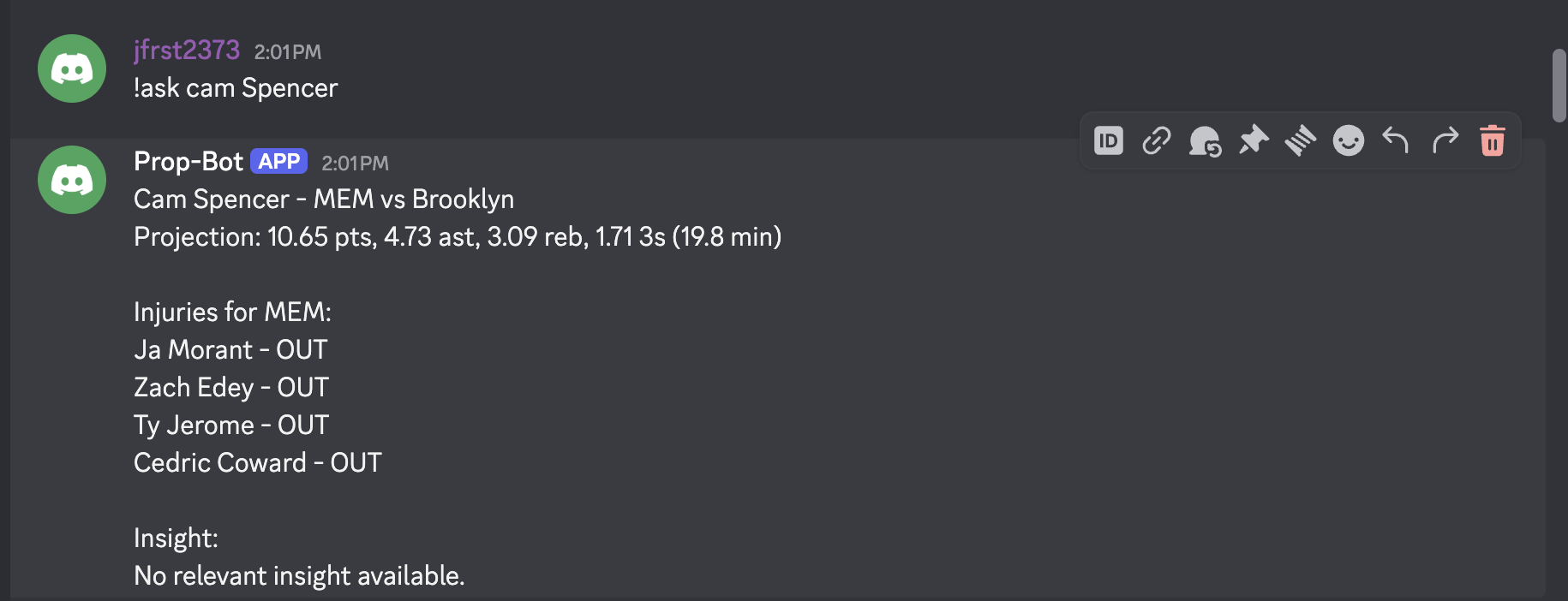Click the "!ask cam Spencer" message text
The height and width of the screenshot is (601, 1568).
[x=236, y=88]
